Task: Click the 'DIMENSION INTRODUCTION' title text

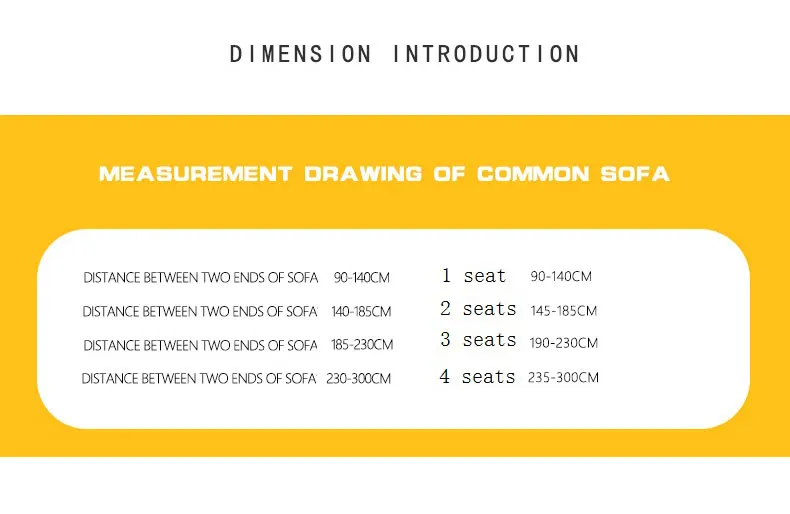Action: point(404,54)
